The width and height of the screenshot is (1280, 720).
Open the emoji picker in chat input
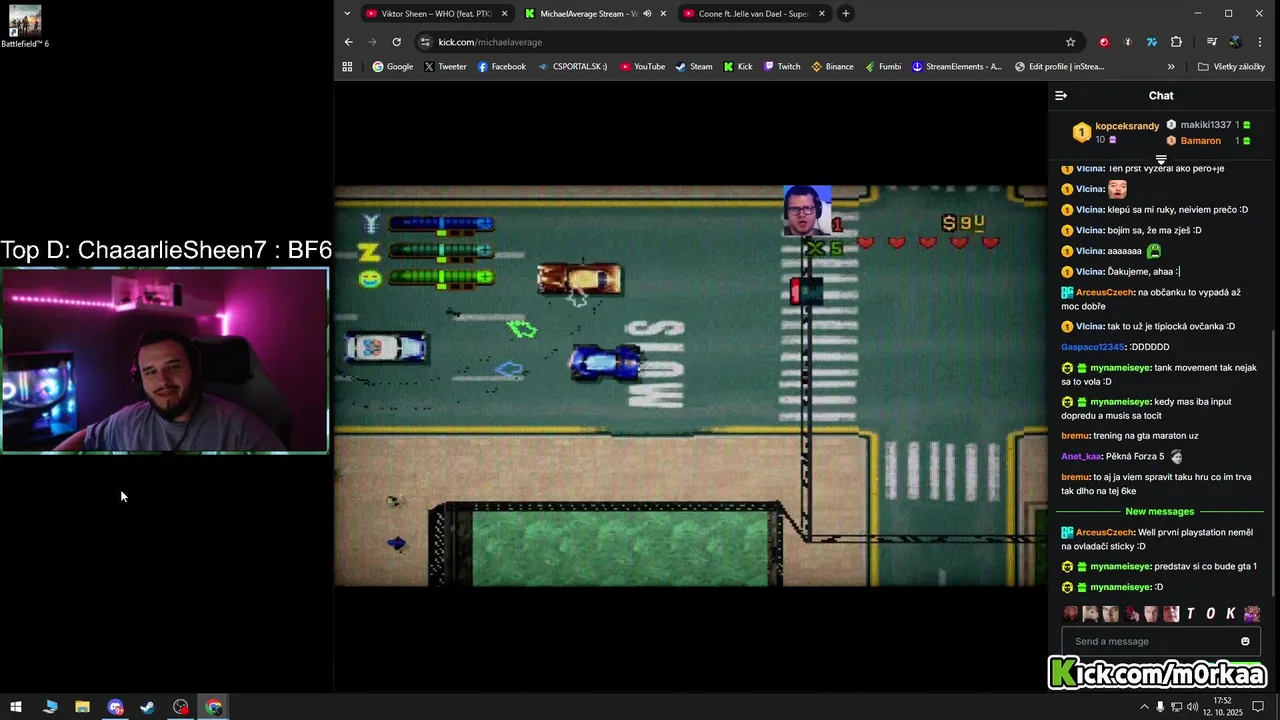[x=1245, y=641]
